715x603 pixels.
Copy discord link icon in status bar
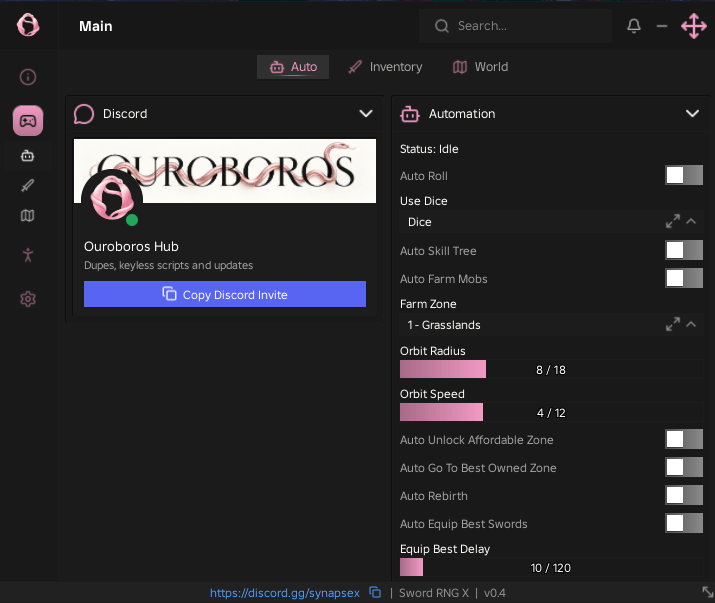click(x=375, y=592)
